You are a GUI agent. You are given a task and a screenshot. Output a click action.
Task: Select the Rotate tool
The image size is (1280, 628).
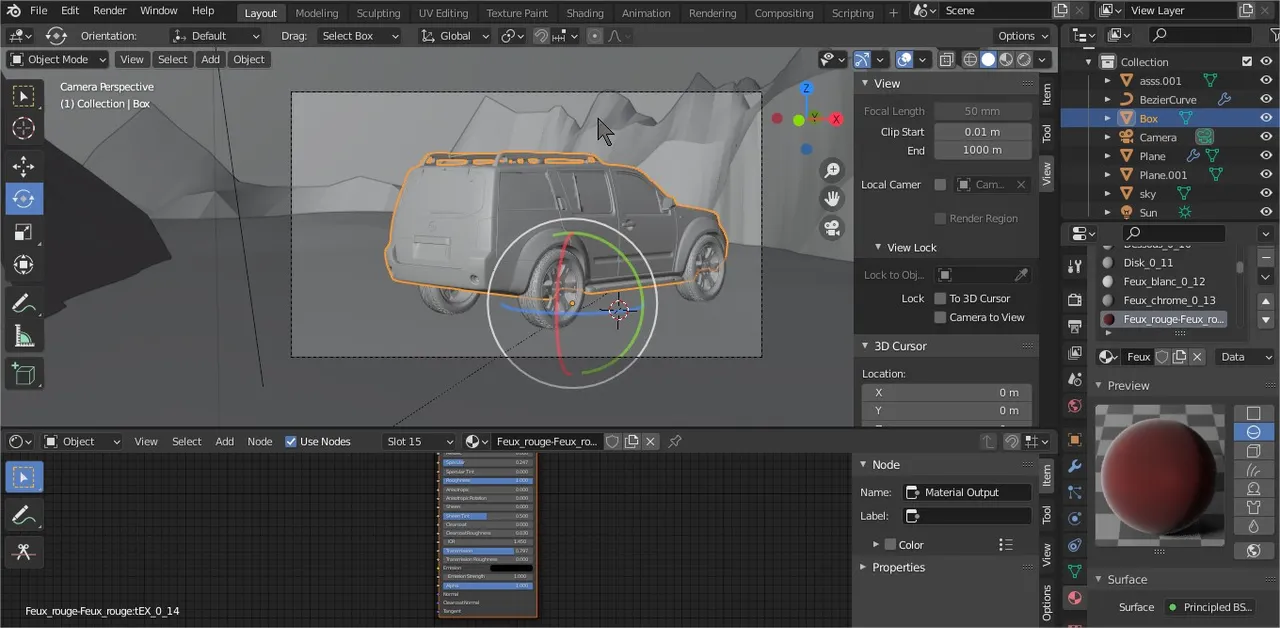tap(24, 199)
